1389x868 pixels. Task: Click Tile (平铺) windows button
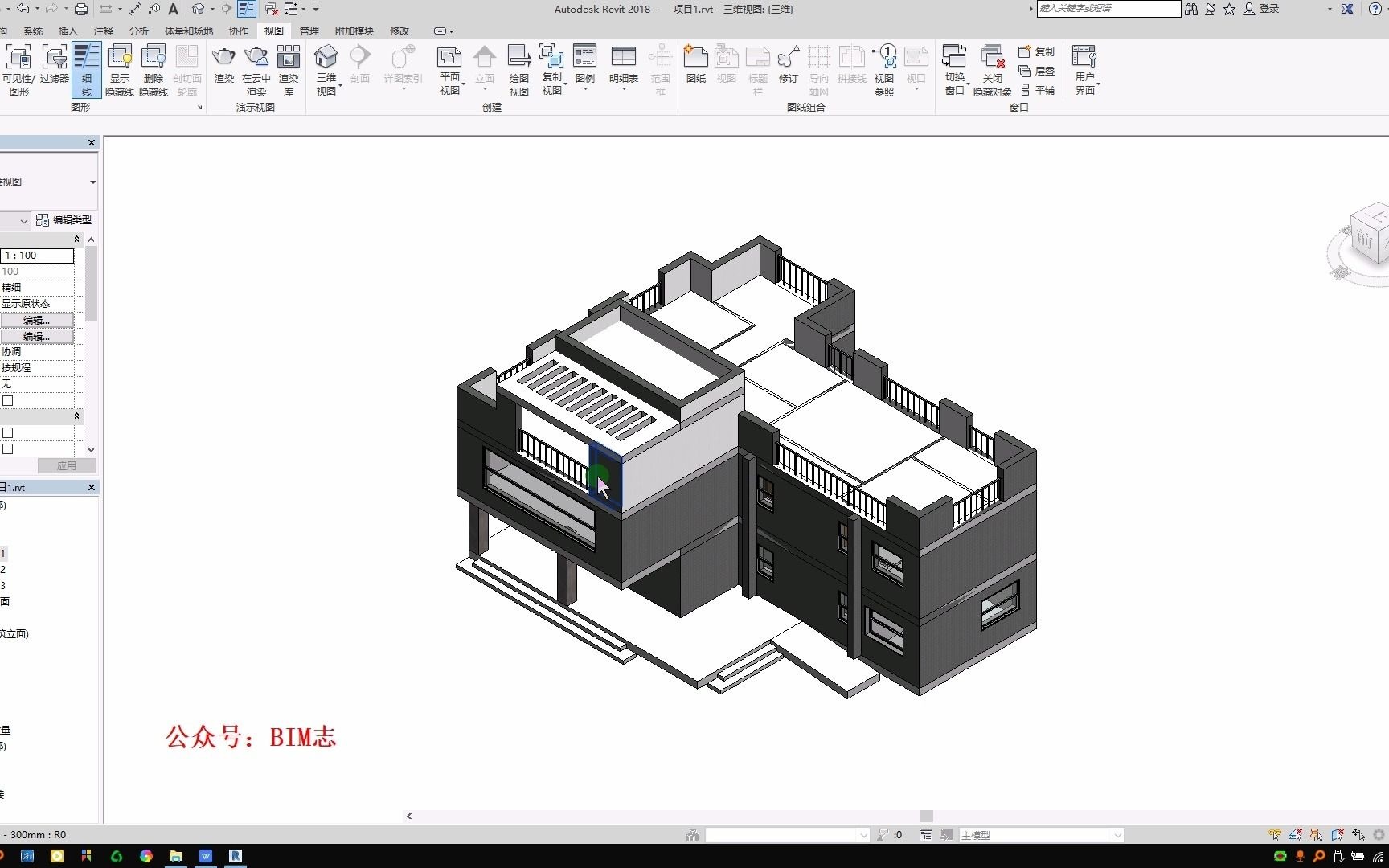(x=1036, y=90)
